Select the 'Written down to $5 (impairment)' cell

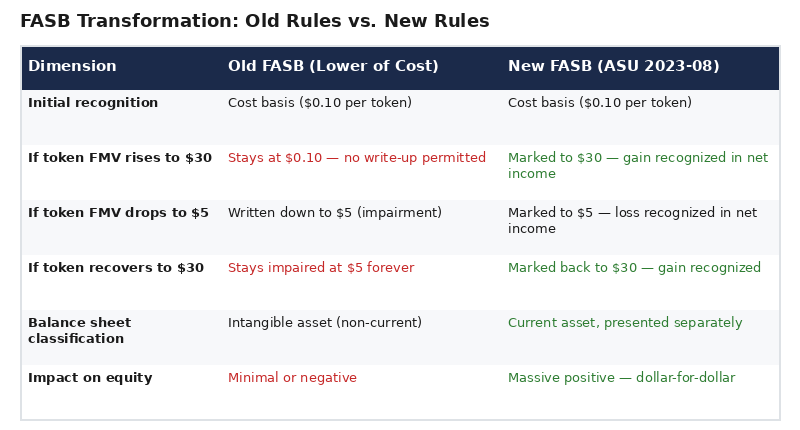tap(335, 213)
